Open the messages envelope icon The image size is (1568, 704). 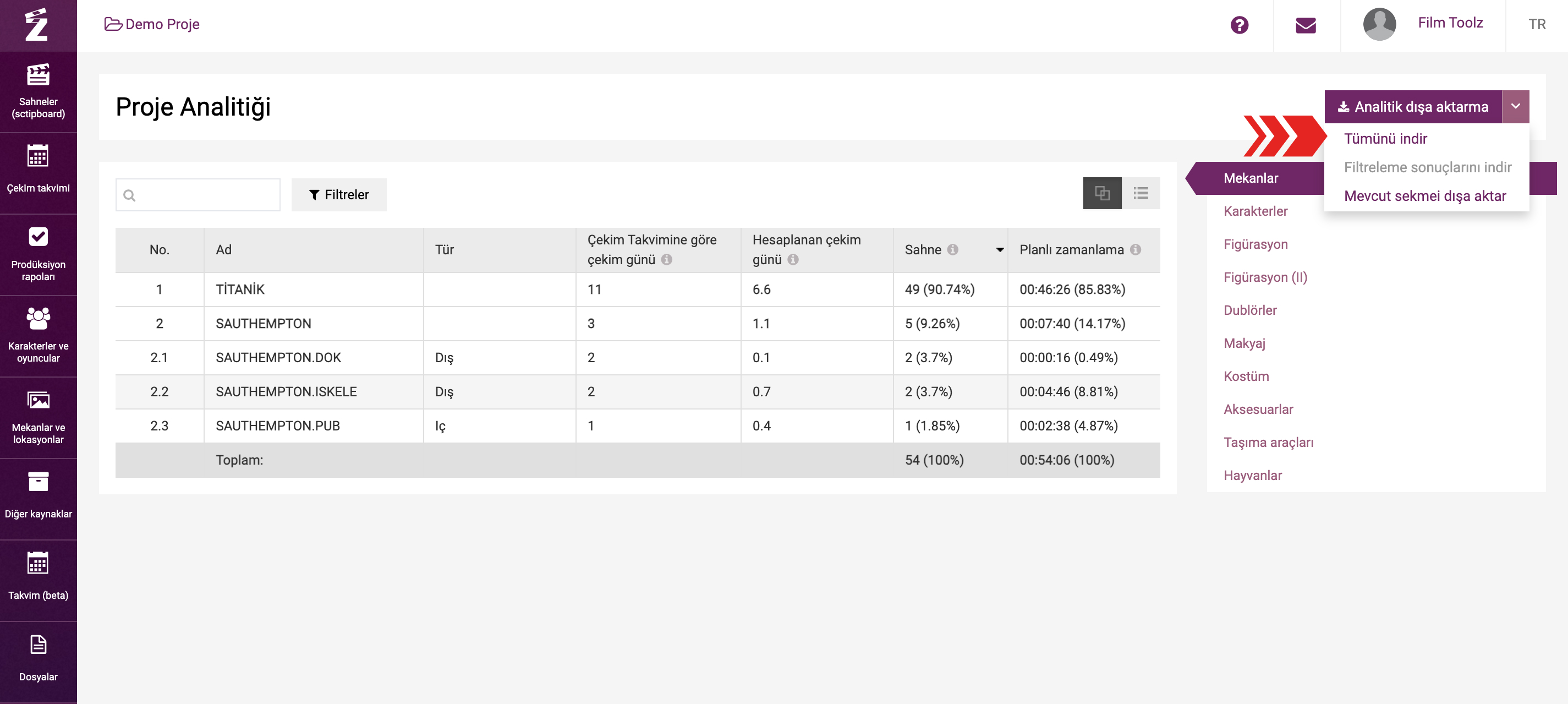tap(1305, 25)
